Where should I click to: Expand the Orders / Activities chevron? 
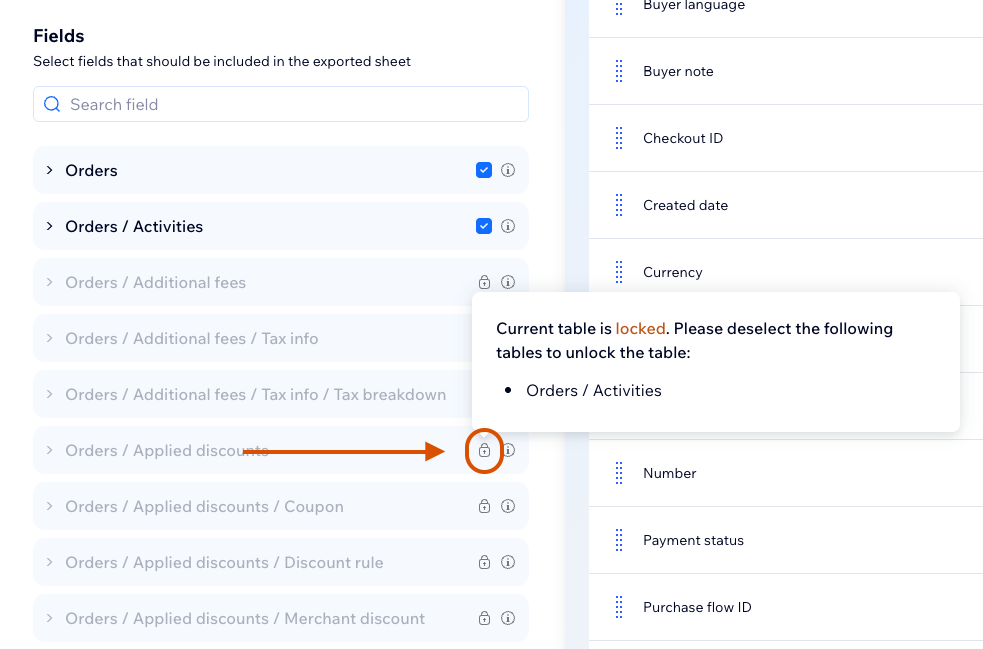[50, 226]
